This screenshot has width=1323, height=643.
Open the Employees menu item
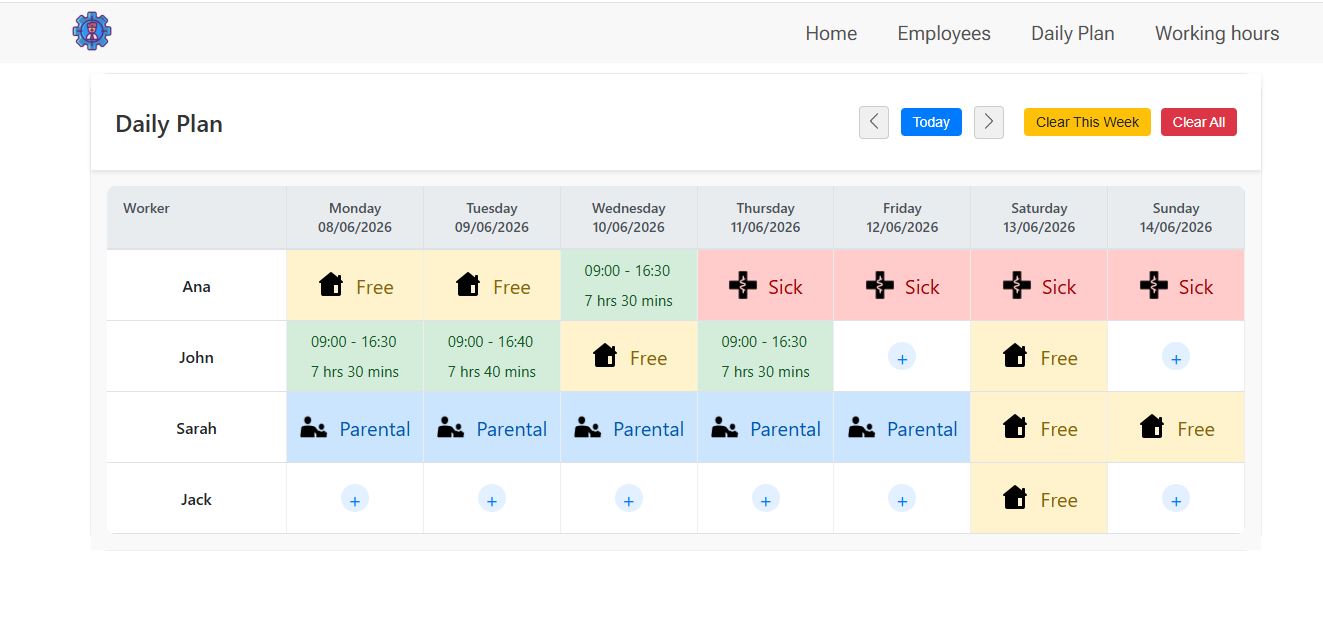pyautogui.click(x=944, y=33)
